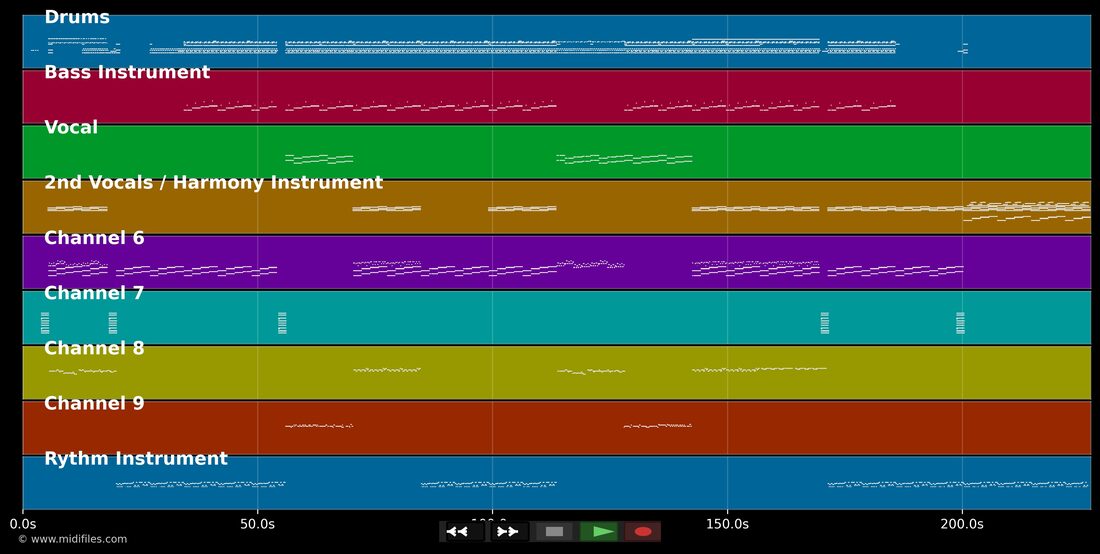
Task: Select the Bass Instrument track label
Action: (127, 72)
